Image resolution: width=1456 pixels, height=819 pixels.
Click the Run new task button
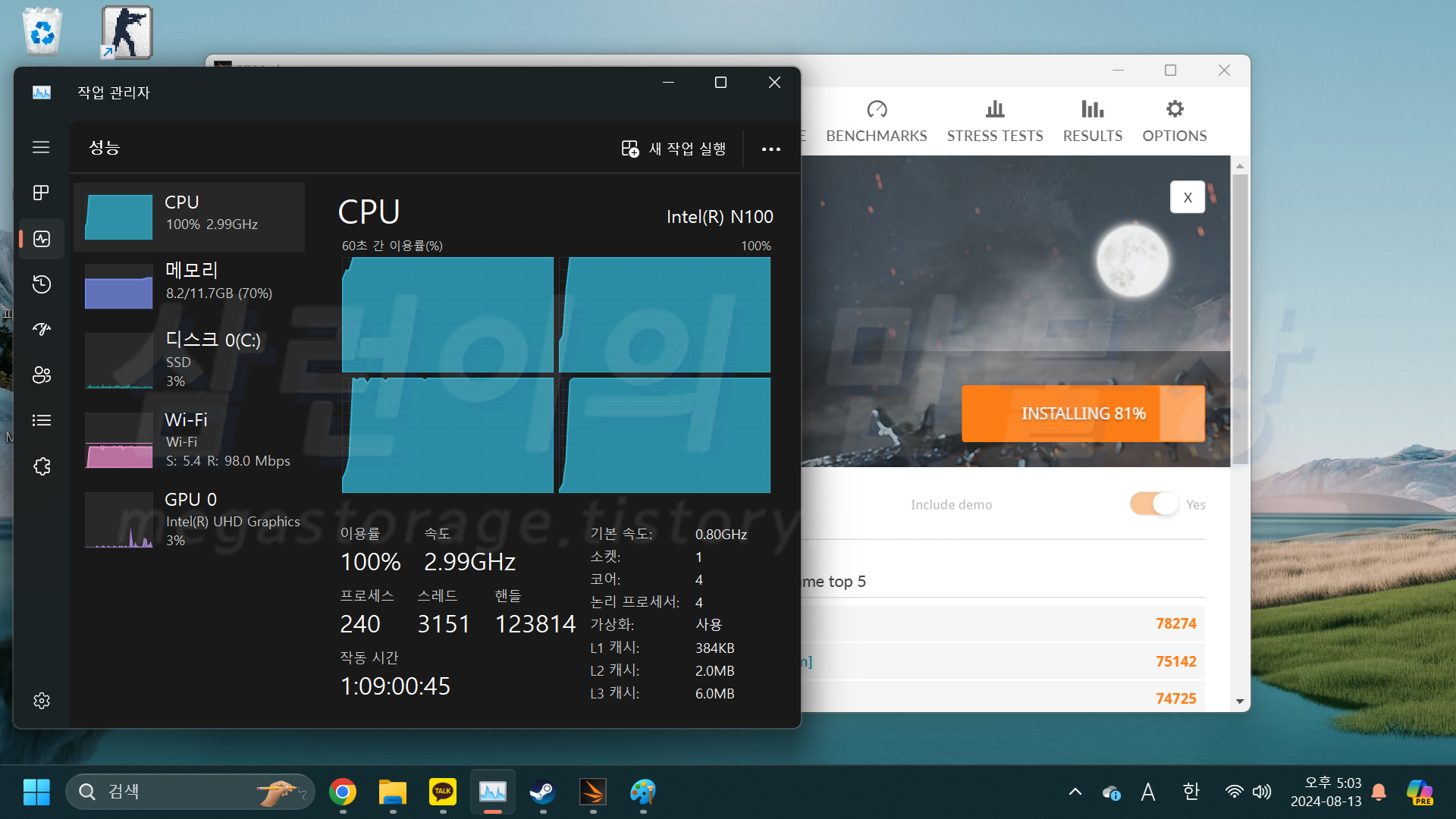coord(673,149)
